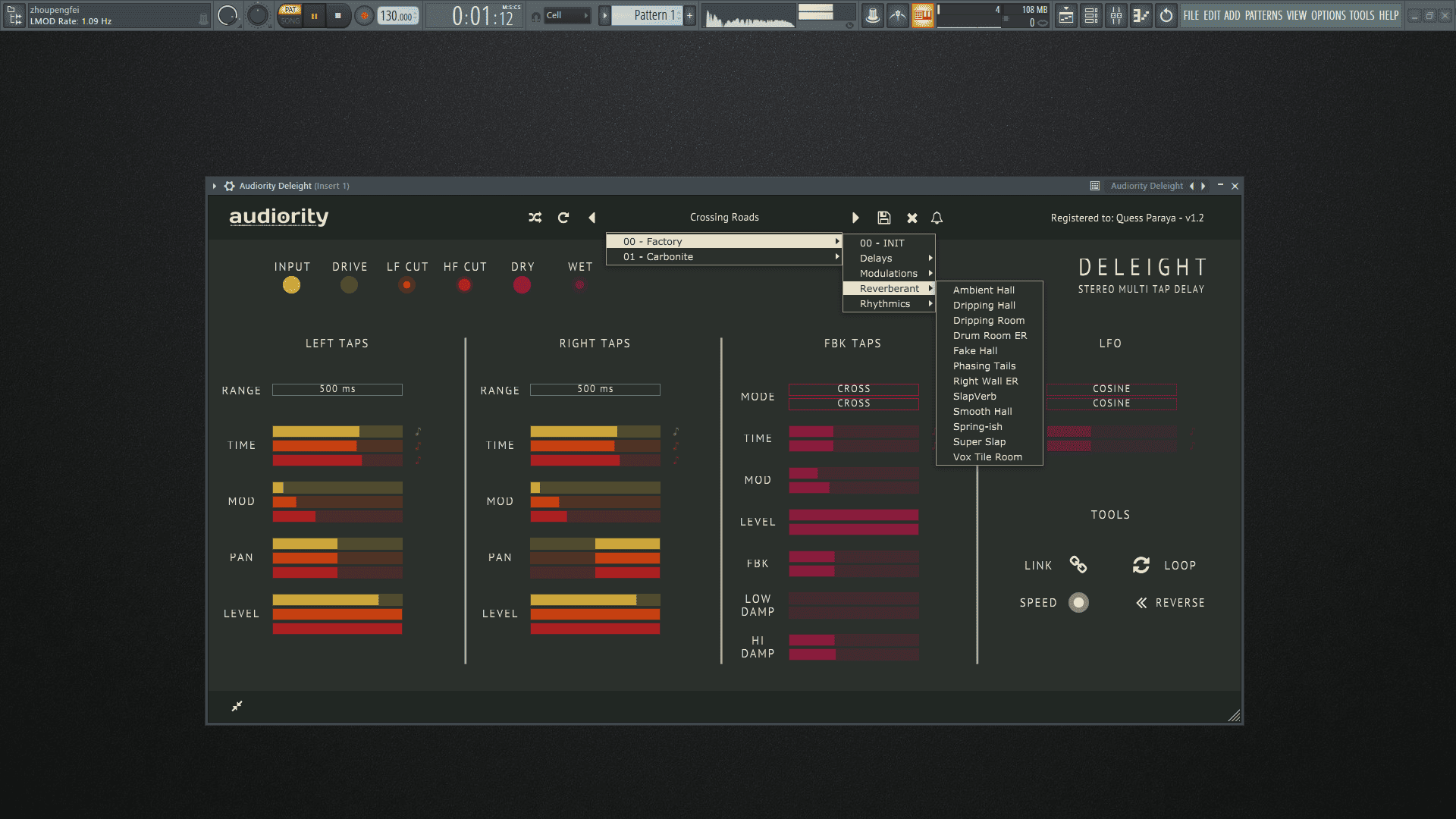Open the Cell snap dropdown
Screen dimensions: 1456x819
pyautogui.click(x=567, y=15)
